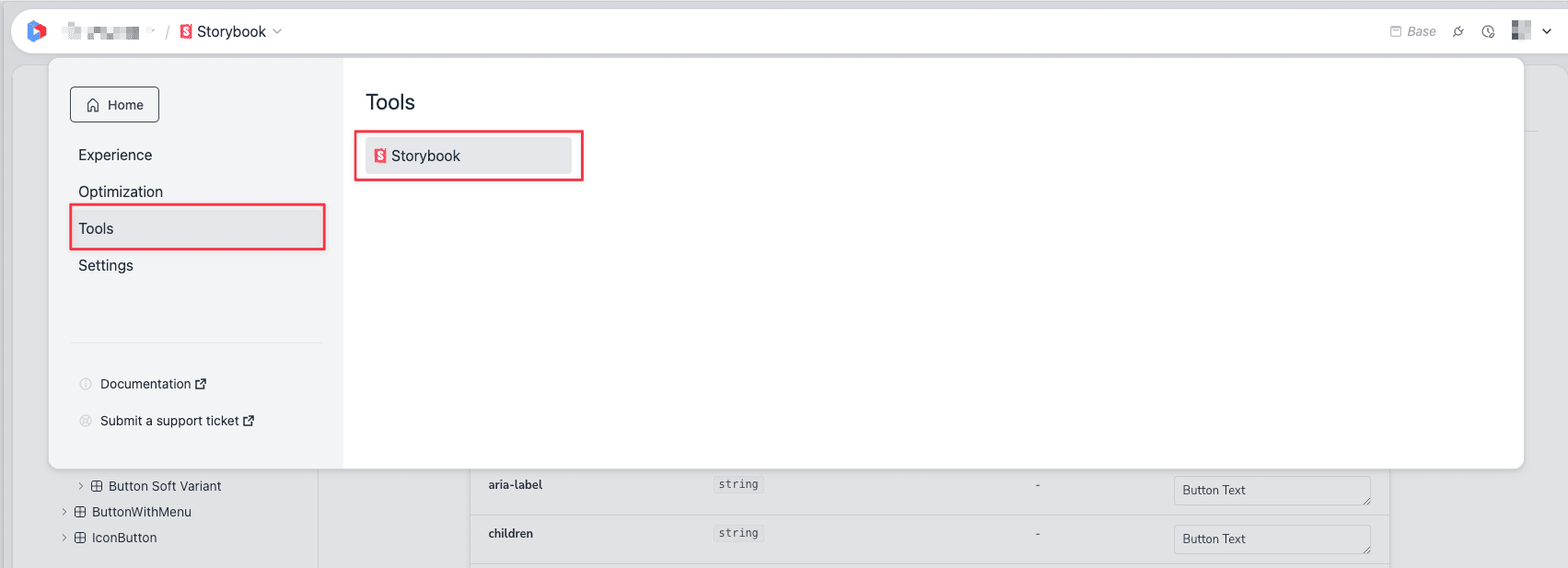Expand the ButtonWithMenu component
1568x568 pixels.
coord(64,512)
